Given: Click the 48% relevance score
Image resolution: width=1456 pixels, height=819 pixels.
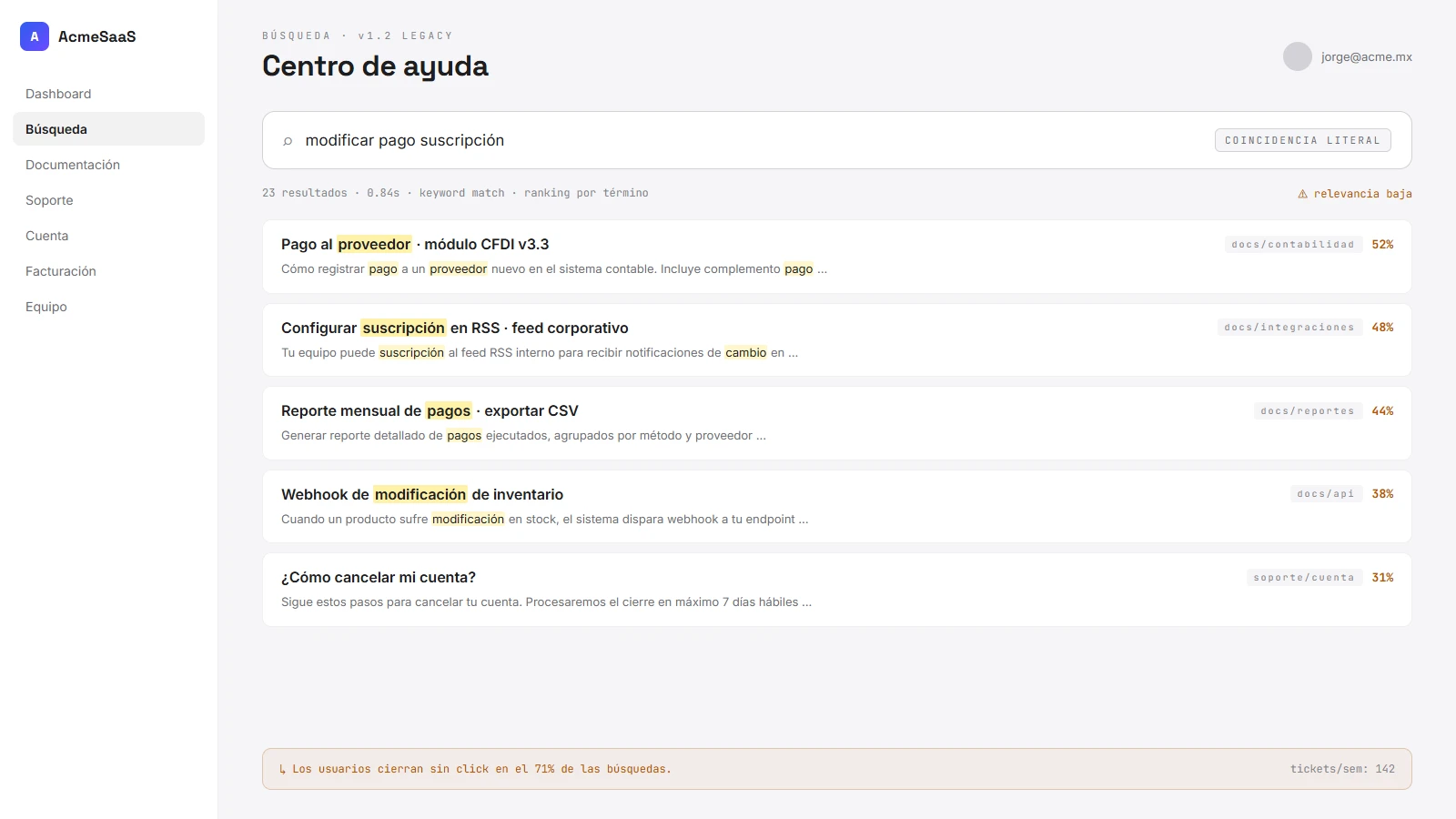Looking at the screenshot, I should coord(1382,328).
